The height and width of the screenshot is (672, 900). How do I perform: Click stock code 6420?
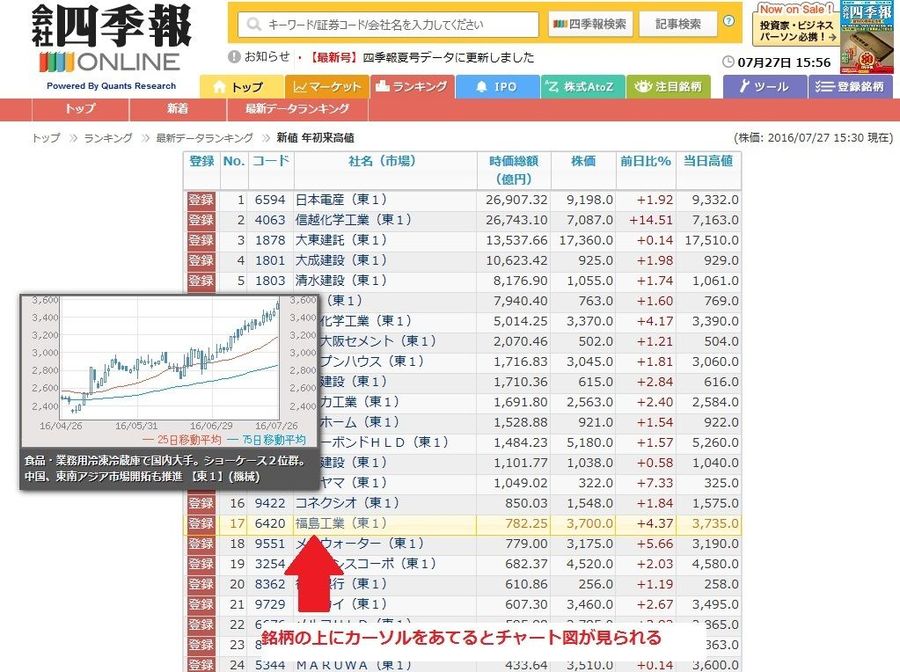(270, 523)
